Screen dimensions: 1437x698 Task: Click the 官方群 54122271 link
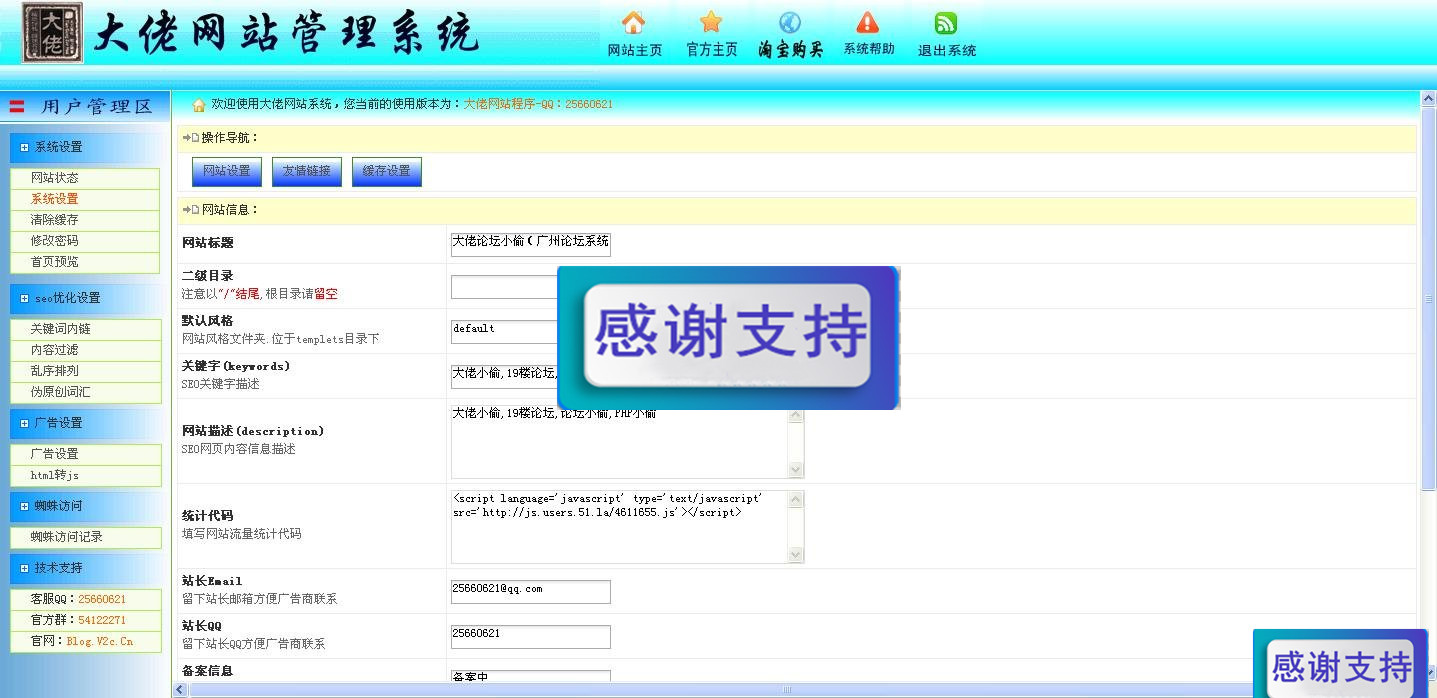tap(102, 620)
